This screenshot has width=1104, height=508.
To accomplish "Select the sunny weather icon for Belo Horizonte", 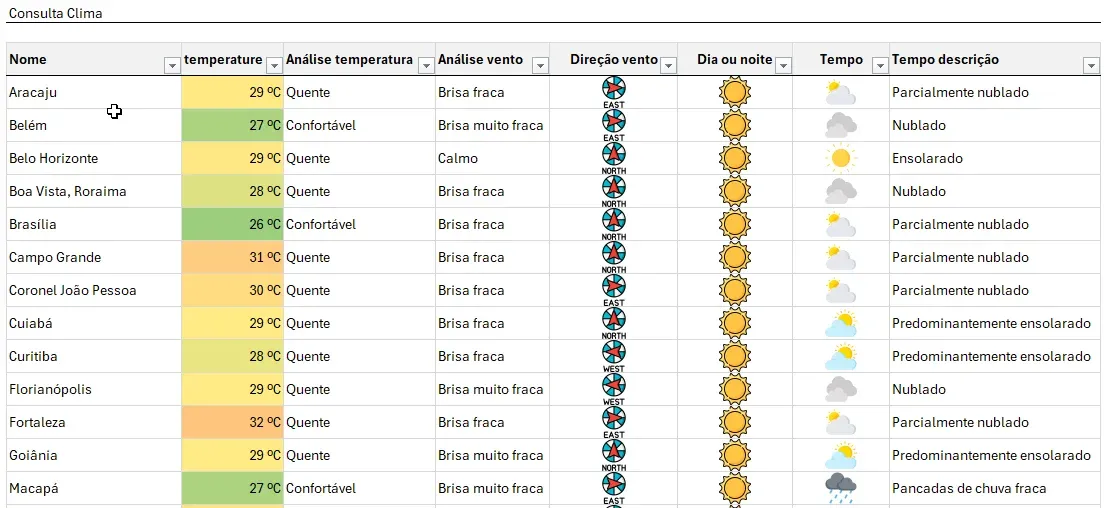I will [841, 158].
